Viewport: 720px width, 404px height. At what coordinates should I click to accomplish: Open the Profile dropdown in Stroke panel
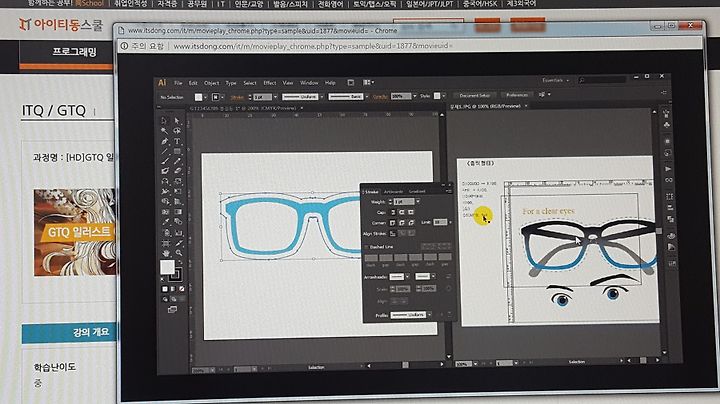429,315
